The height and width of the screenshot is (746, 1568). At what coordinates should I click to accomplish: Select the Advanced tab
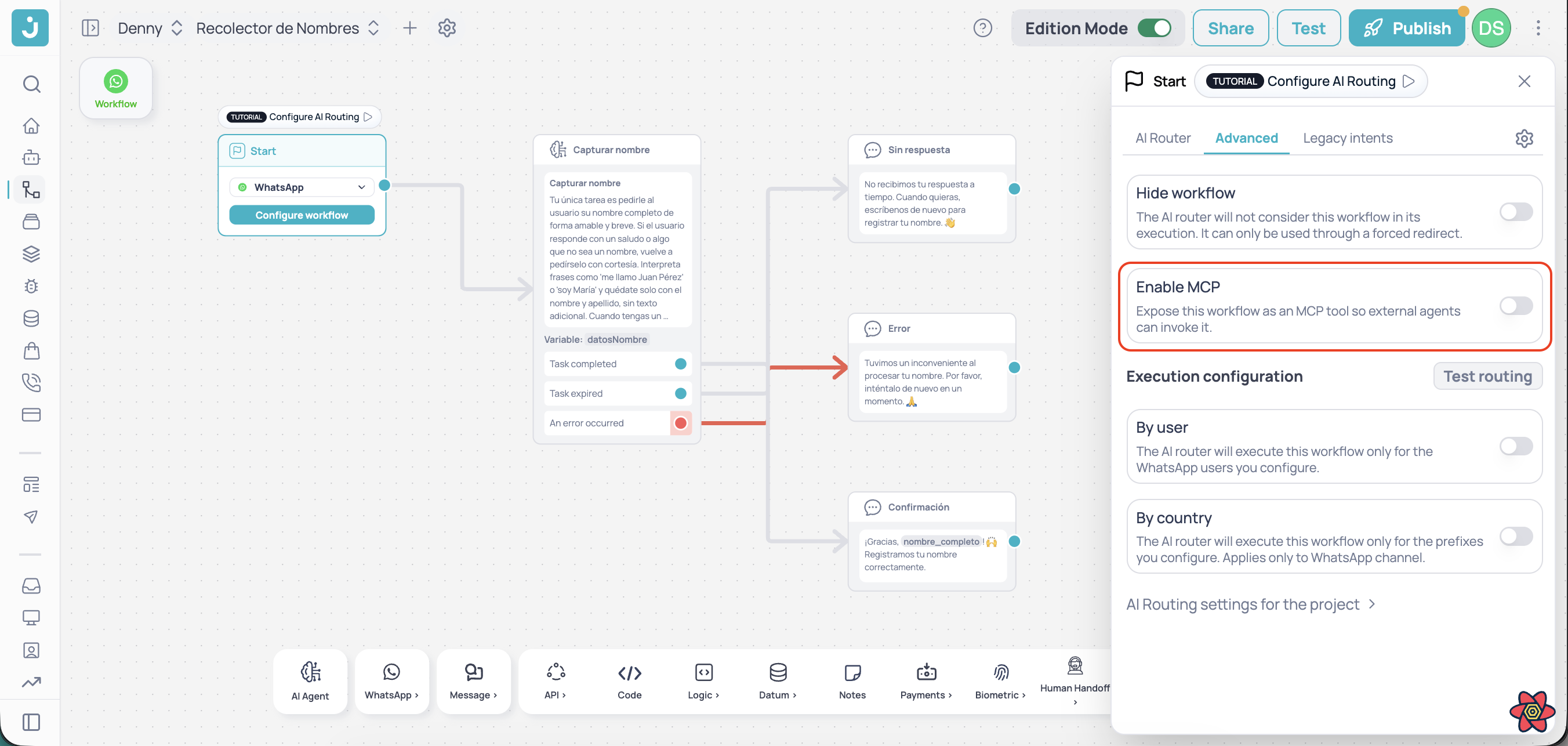(x=1246, y=138)
